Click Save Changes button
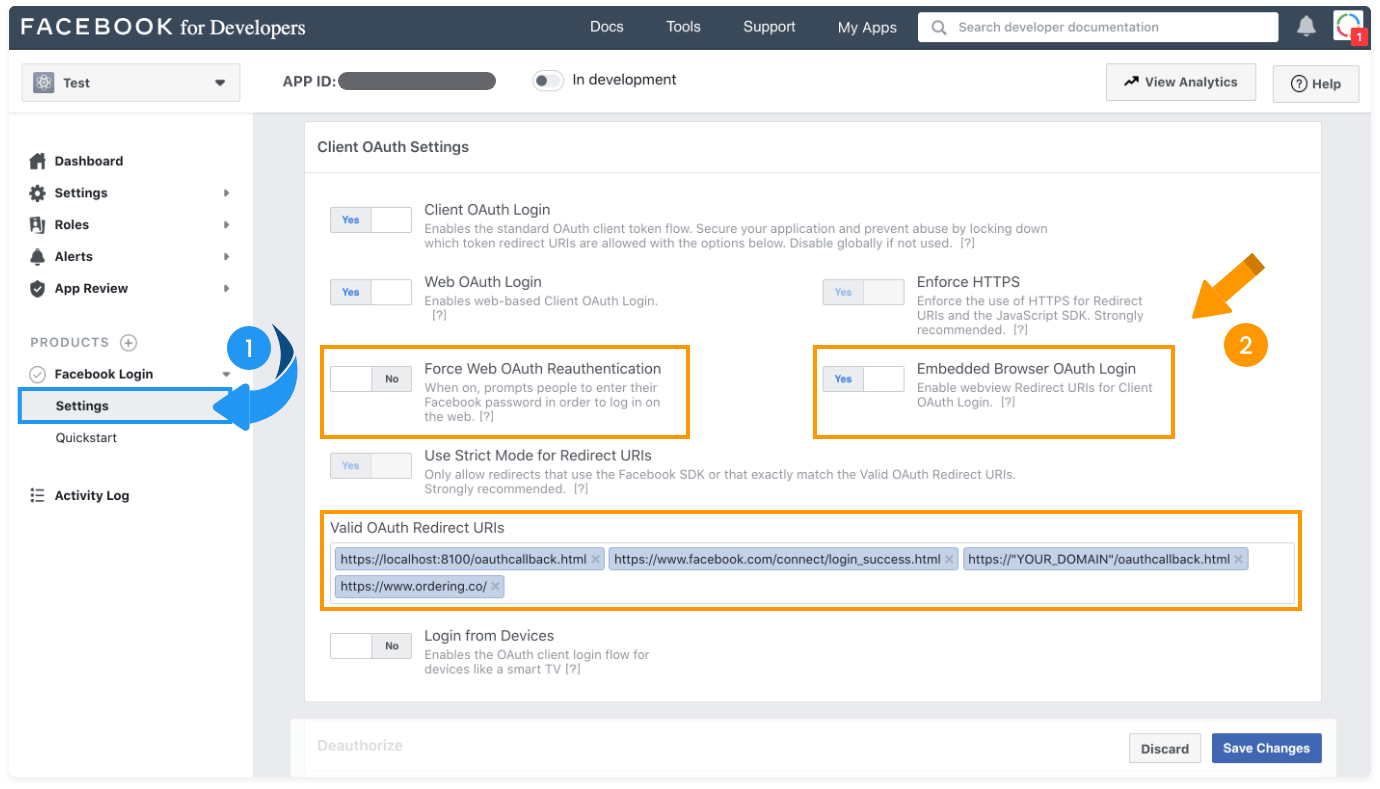Image resolution: width=1380 pixels, height=789 pixels. 1266,748
